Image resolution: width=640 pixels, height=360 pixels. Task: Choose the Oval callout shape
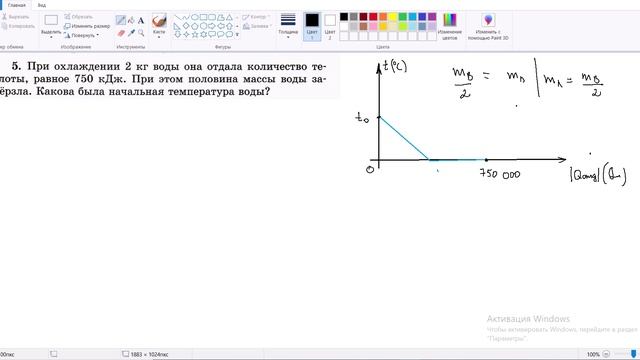pyautogui.click(x=220, y=35)
